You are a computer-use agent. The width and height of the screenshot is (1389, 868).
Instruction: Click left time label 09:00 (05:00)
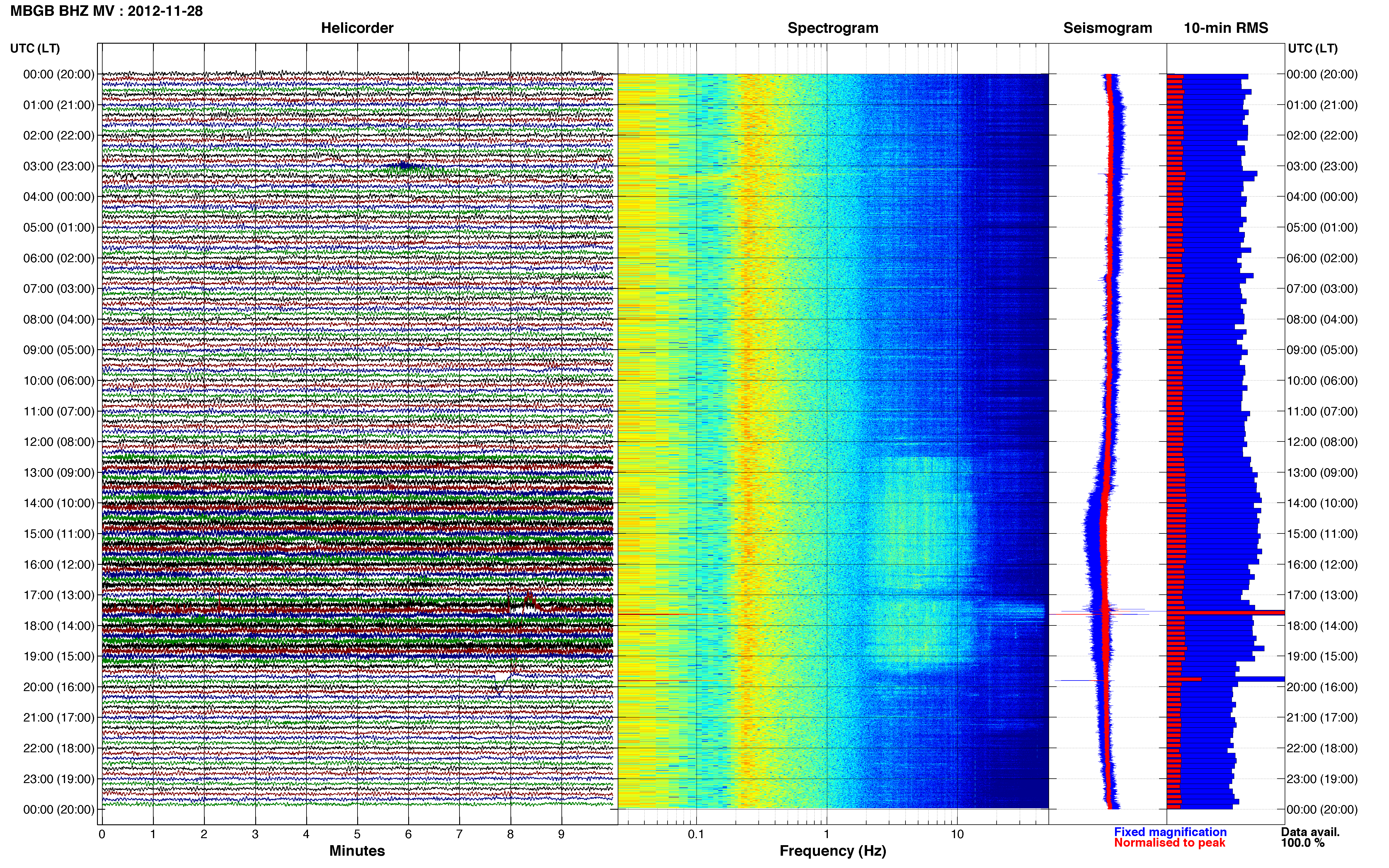[59, 349]
